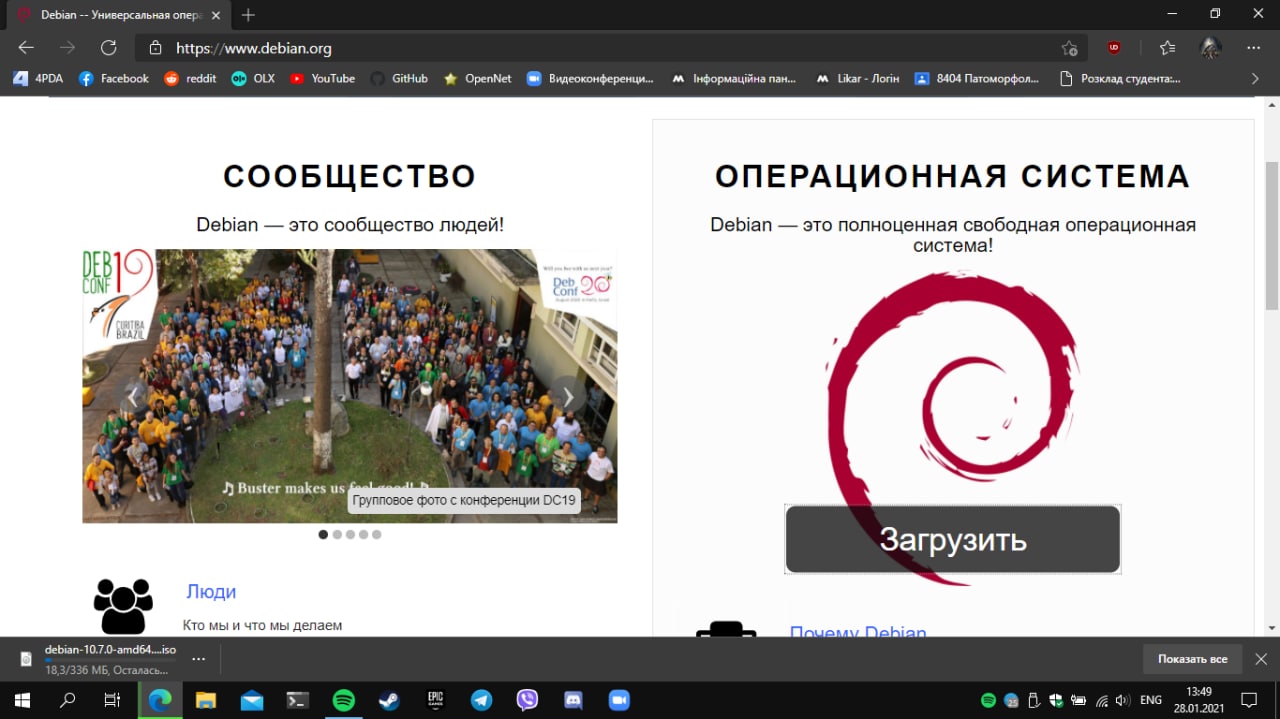Click the browser Back arrow

tap(26, 47)
